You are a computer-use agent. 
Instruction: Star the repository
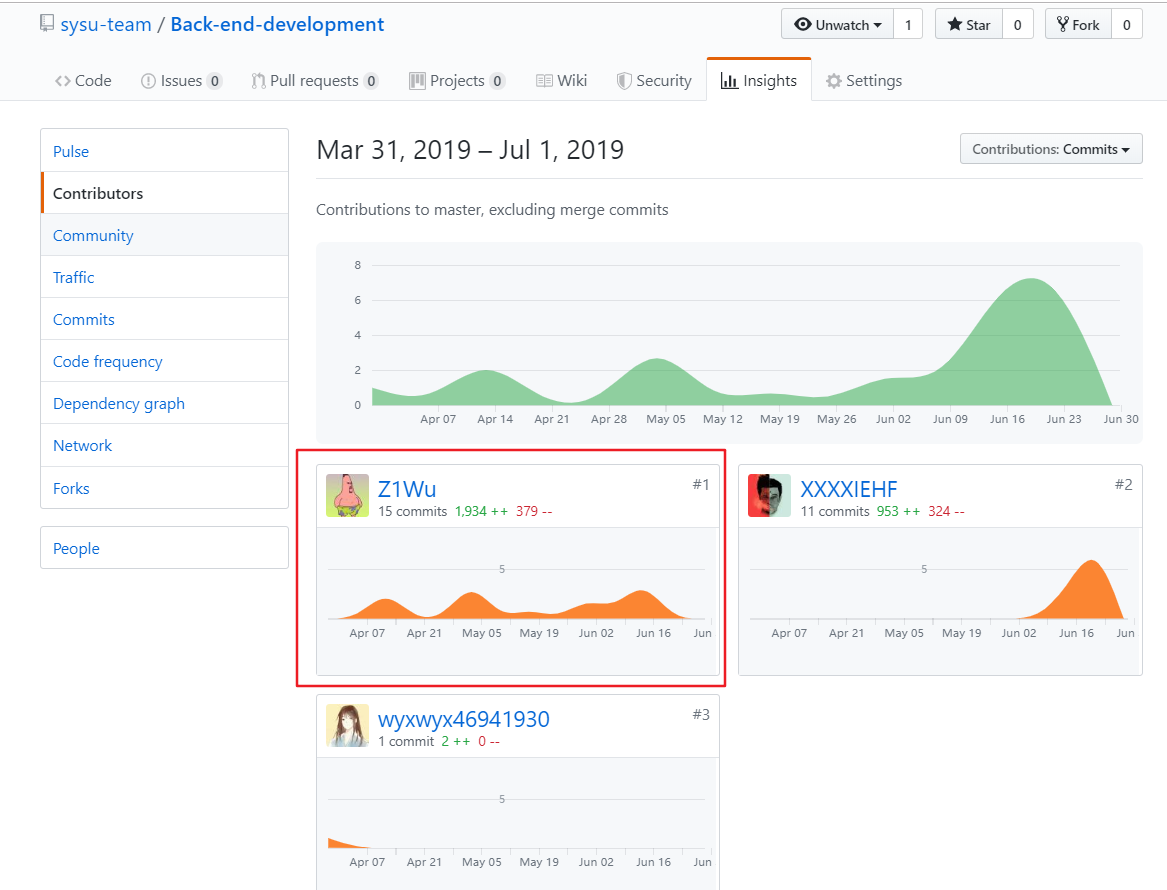click(x=968, y=25)
